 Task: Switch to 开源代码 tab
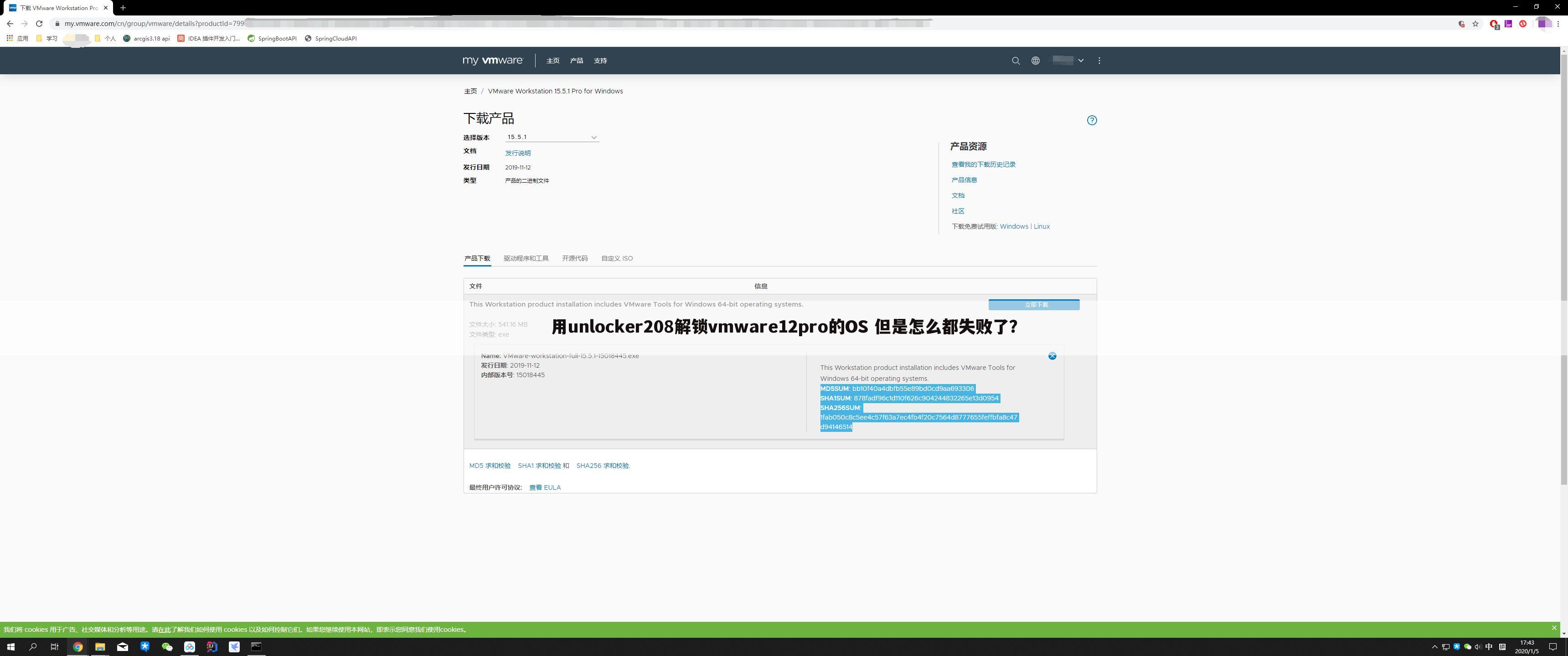tap(575, 258)
